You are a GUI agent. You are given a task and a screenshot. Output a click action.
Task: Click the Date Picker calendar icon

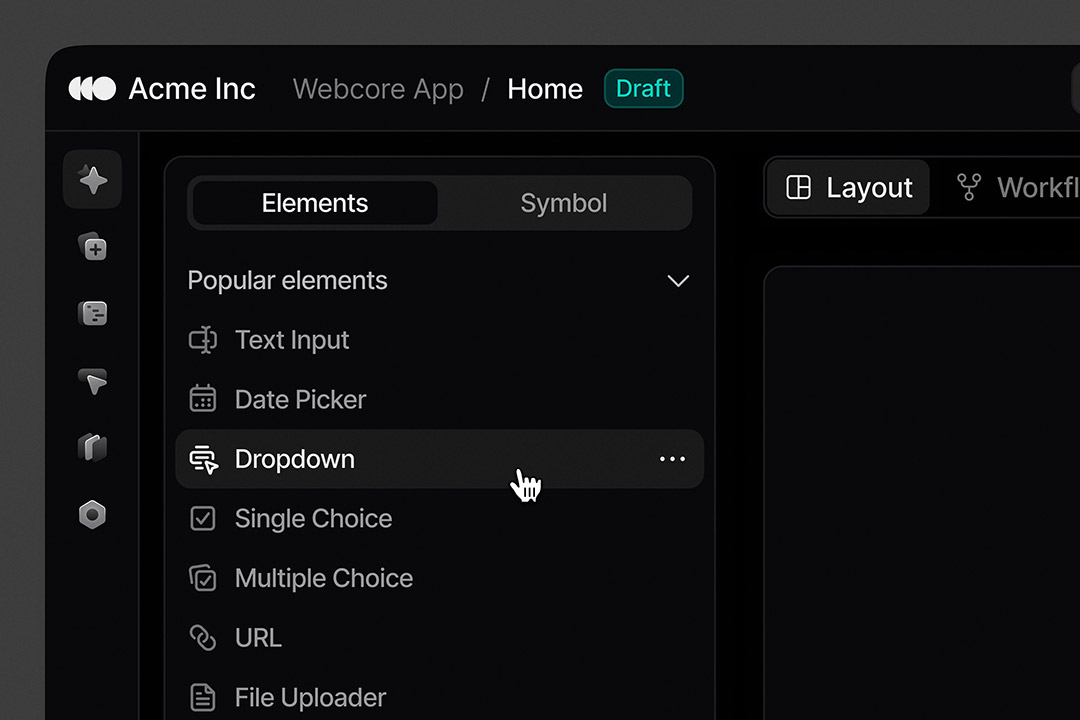click(x=203, y=399)
